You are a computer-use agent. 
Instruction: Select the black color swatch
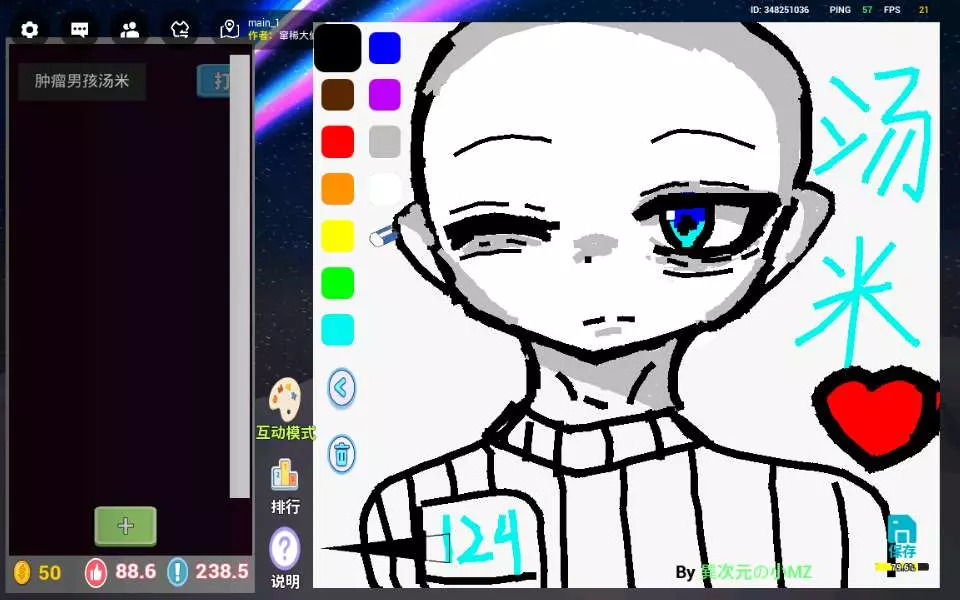click(x=337, y=48)
